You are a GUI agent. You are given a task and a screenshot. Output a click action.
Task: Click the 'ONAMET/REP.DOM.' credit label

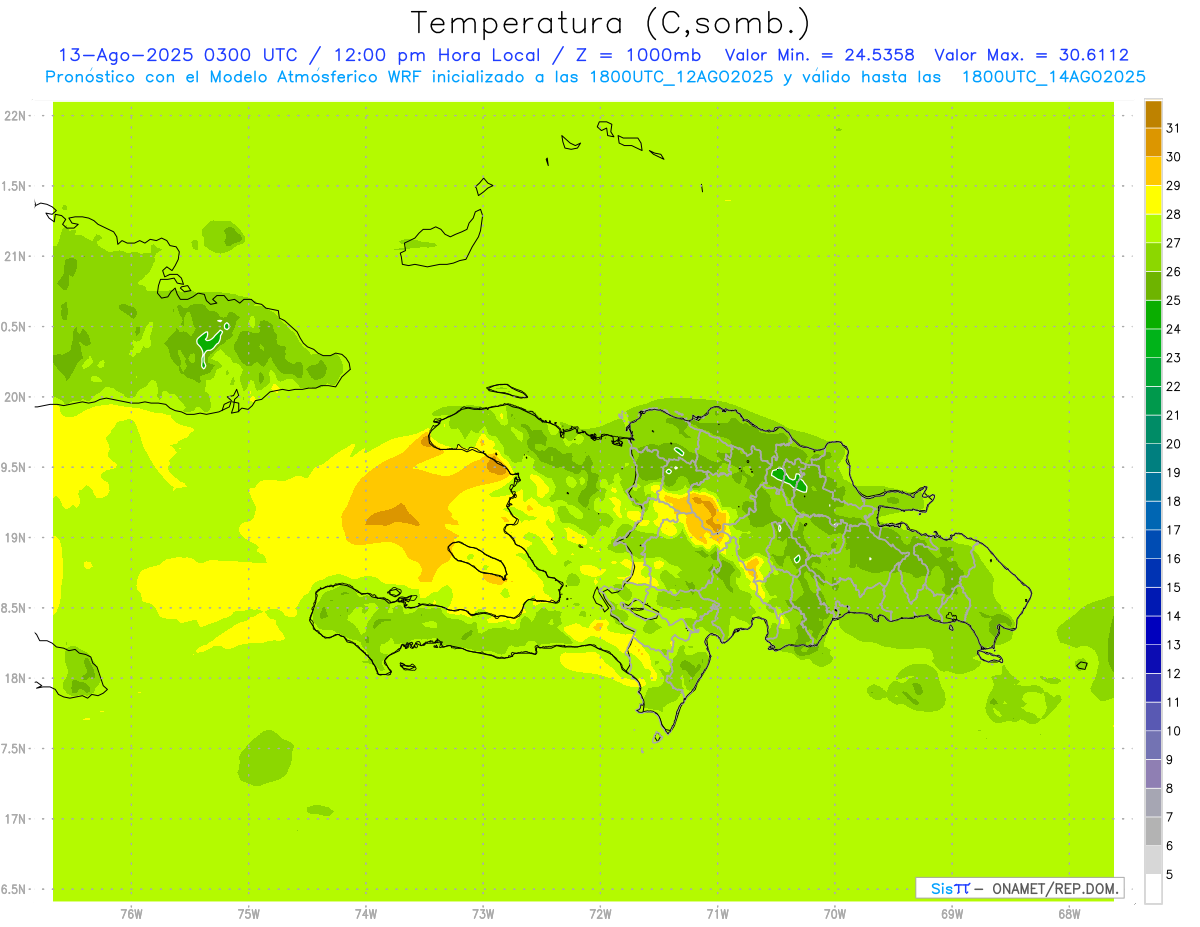(x=1055, y=888)
